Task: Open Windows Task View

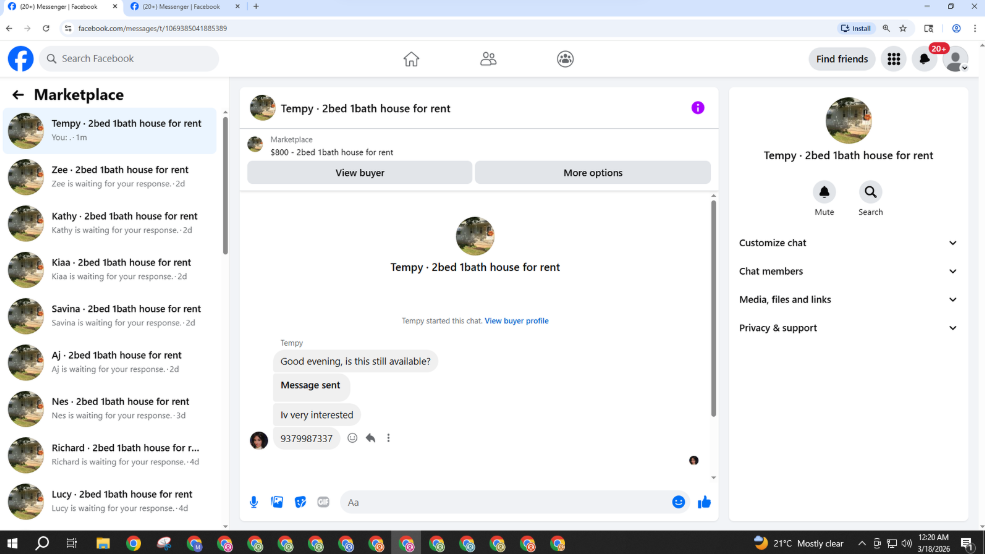Action: 72,543
